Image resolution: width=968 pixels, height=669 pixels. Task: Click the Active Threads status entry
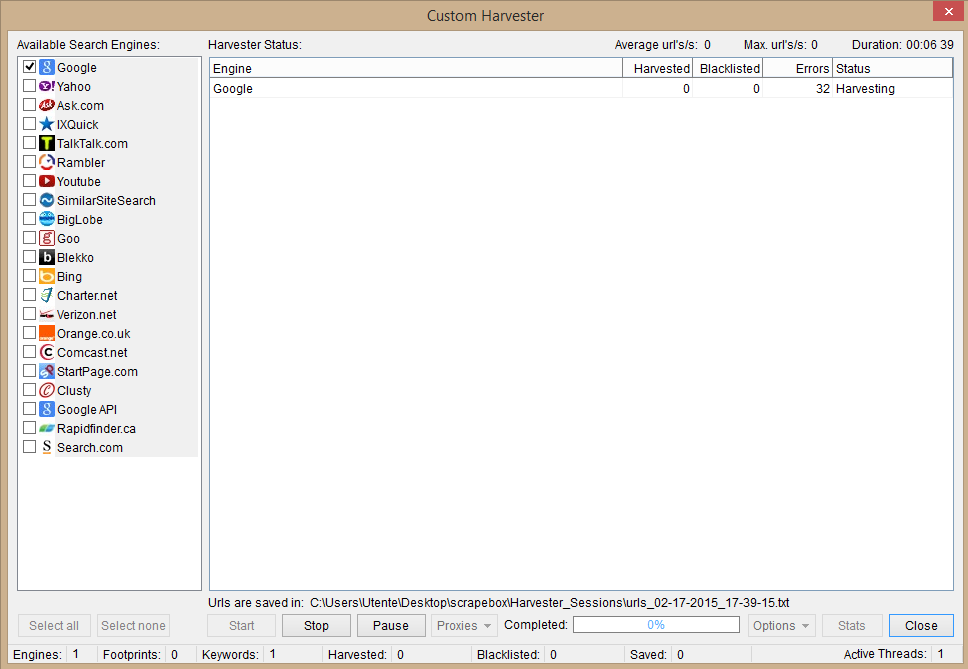893,654
